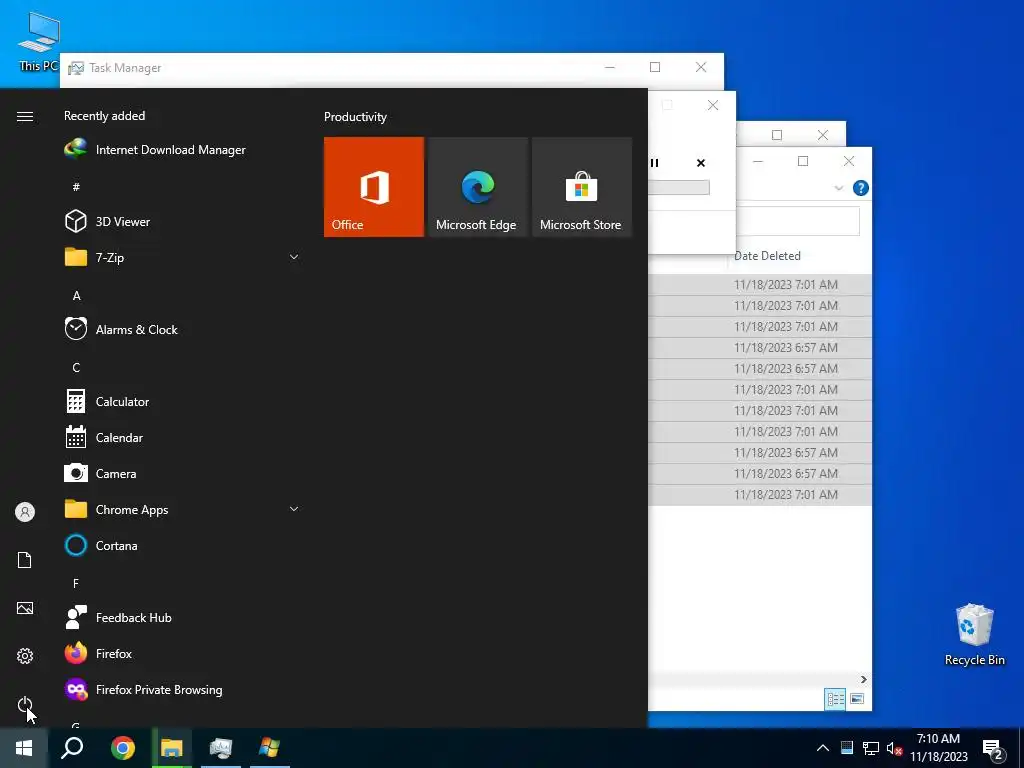Open Firefox from Start menu
Viewport: 1024px width, 768px height.
[x=99, y=653]
